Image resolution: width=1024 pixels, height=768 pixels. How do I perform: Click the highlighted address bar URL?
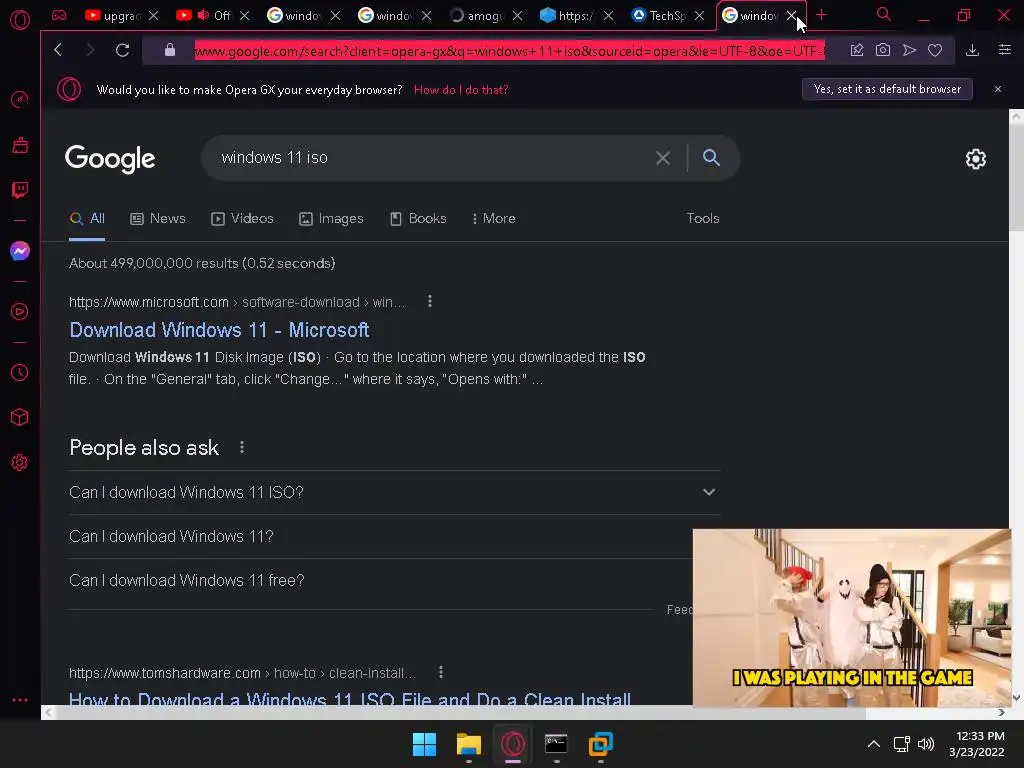click(x=509, y=50)
